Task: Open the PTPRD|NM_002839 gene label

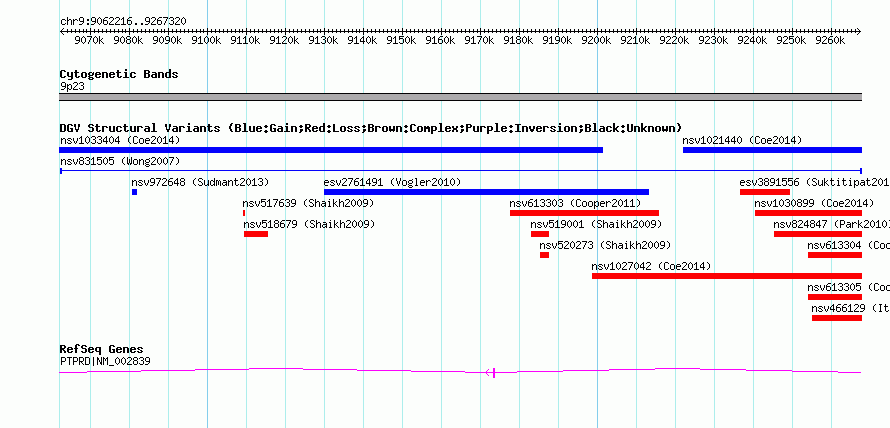Action: 105,361
